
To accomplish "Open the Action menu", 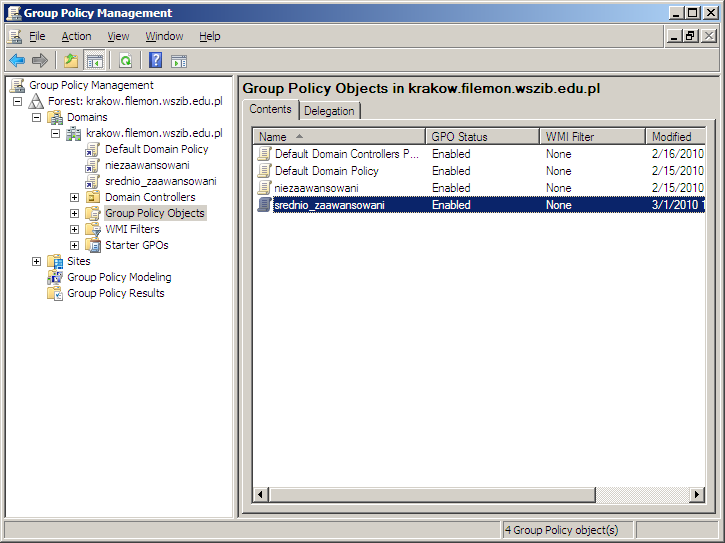I will [x=76, y=36].
